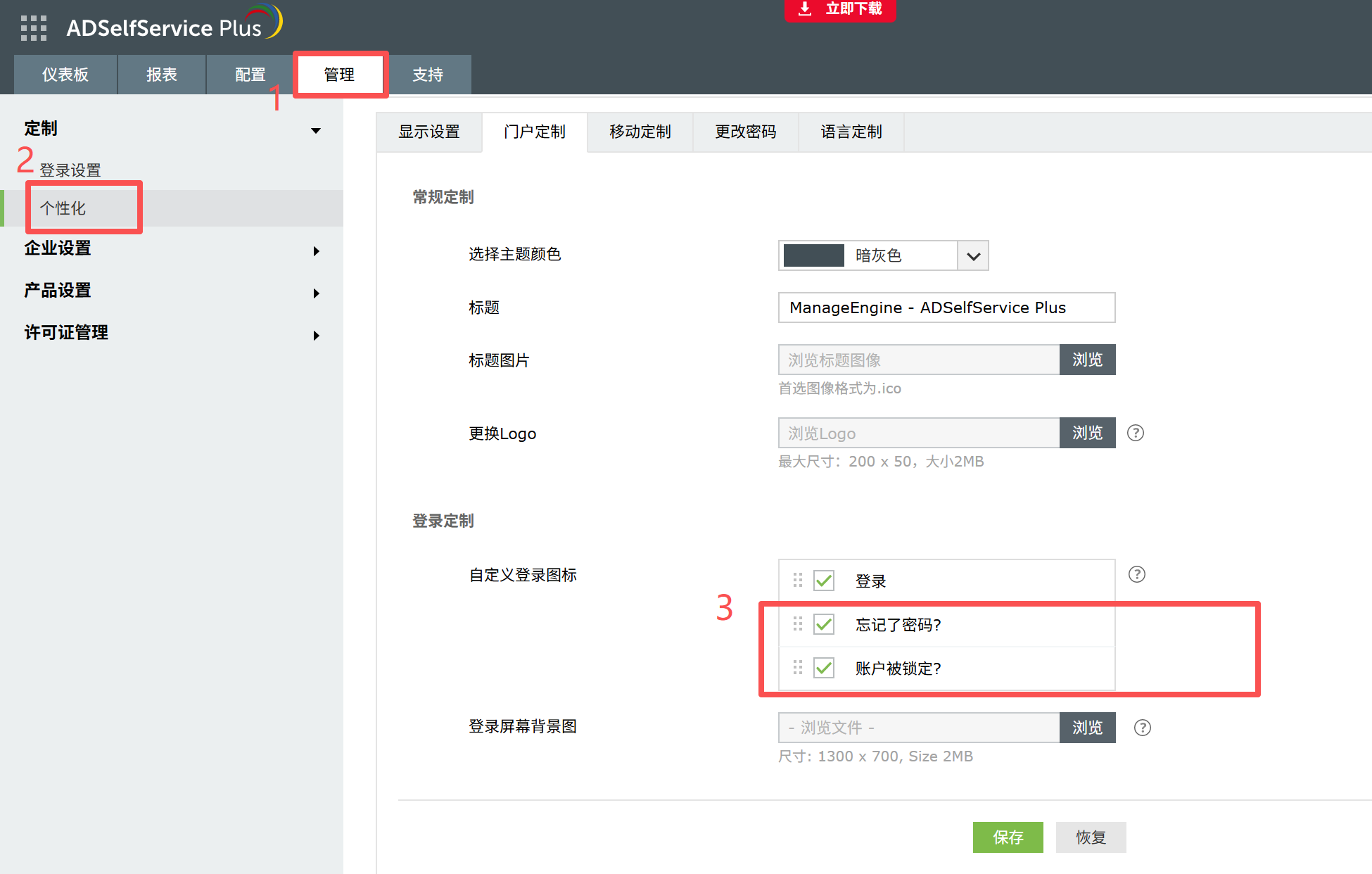Toggle the 账户被锁定? checkbox
1372x874 pixels.
coord(824,668)
